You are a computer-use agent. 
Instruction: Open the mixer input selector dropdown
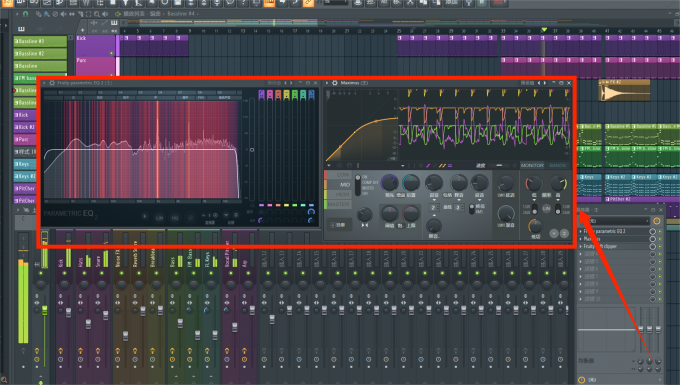coord(614,221)
